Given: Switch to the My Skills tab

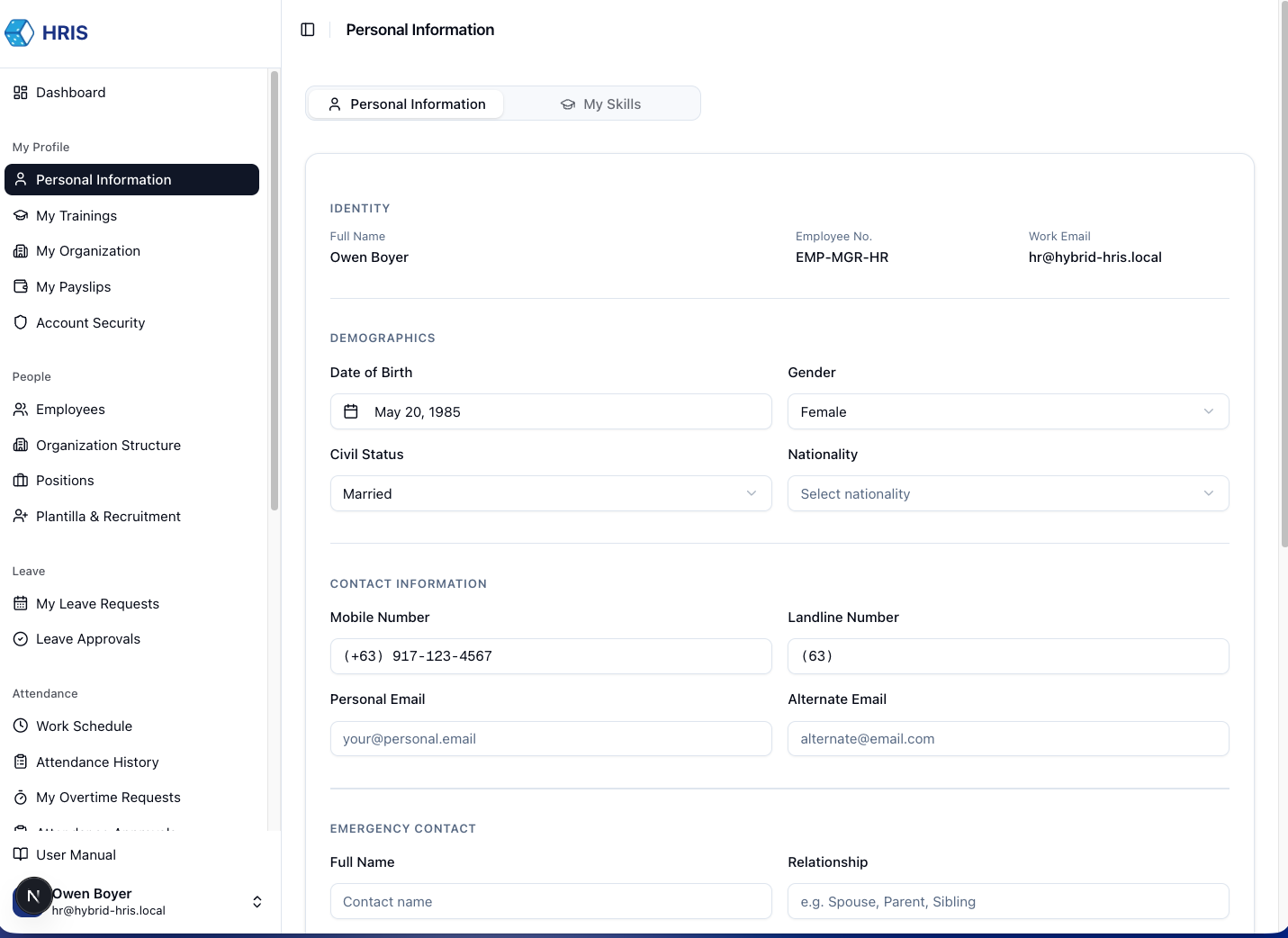Looking at the screenshot, I should point(600,104).
